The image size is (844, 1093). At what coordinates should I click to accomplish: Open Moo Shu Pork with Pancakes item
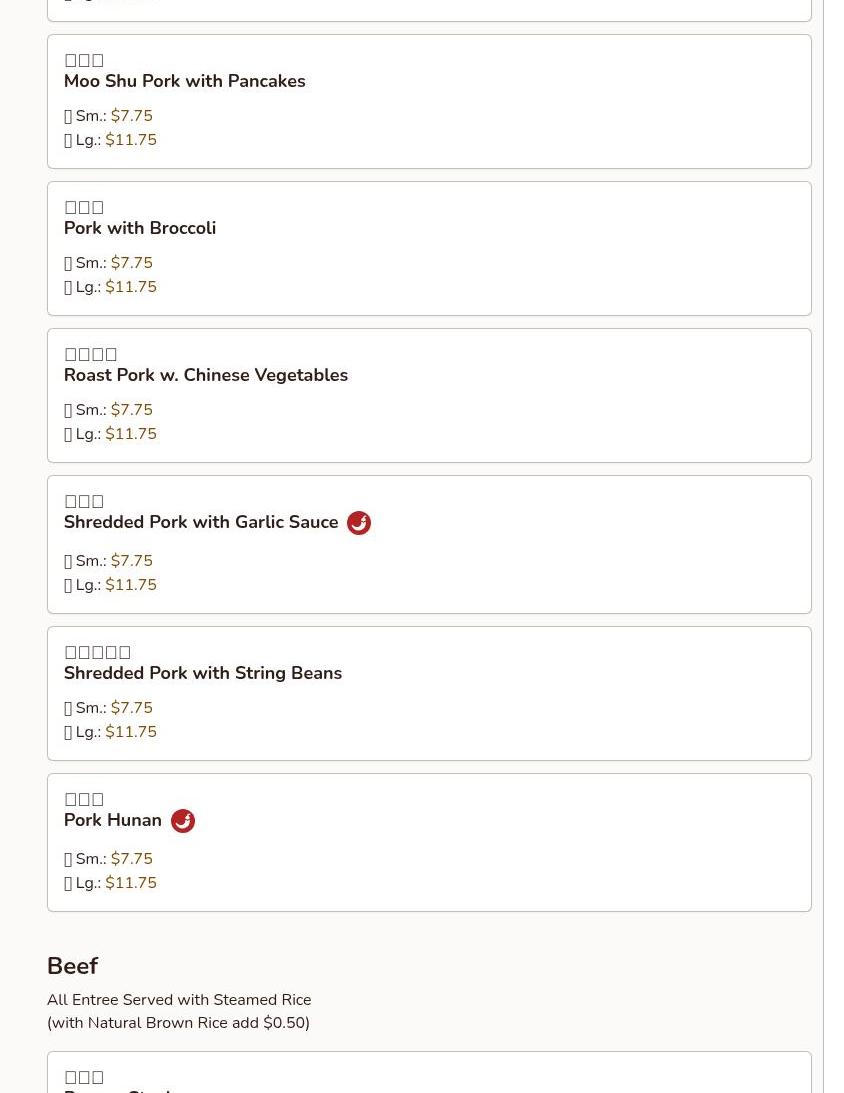(x=185, y=81)
